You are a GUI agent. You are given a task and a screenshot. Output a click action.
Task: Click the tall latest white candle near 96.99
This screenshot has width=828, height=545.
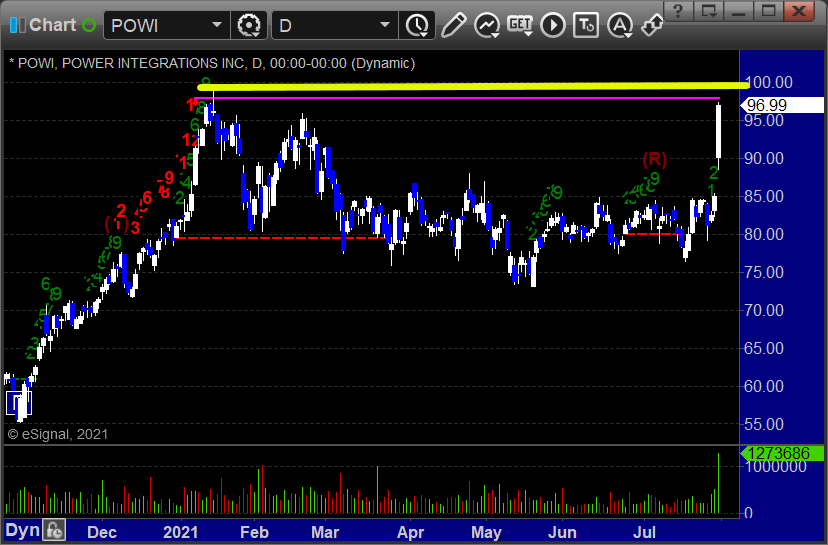(718, 131)
